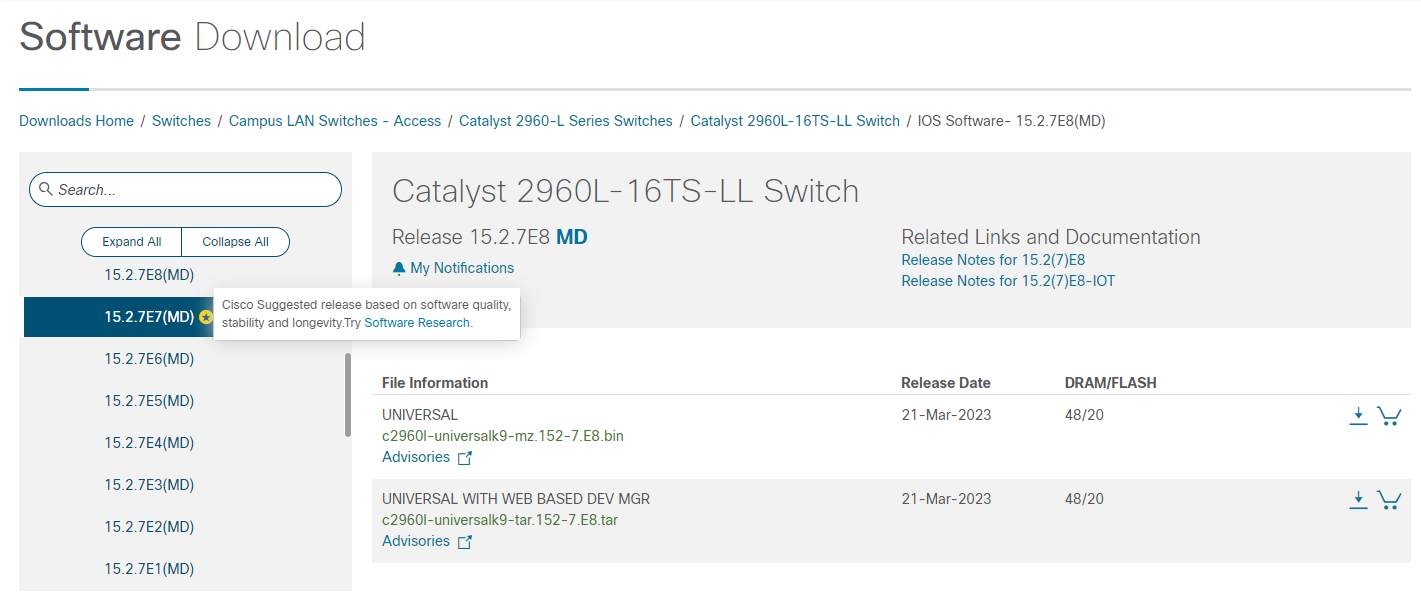1421x593 pixels.
Task: Navigate to Campus LAN Switches - Access
Action: 335,121
